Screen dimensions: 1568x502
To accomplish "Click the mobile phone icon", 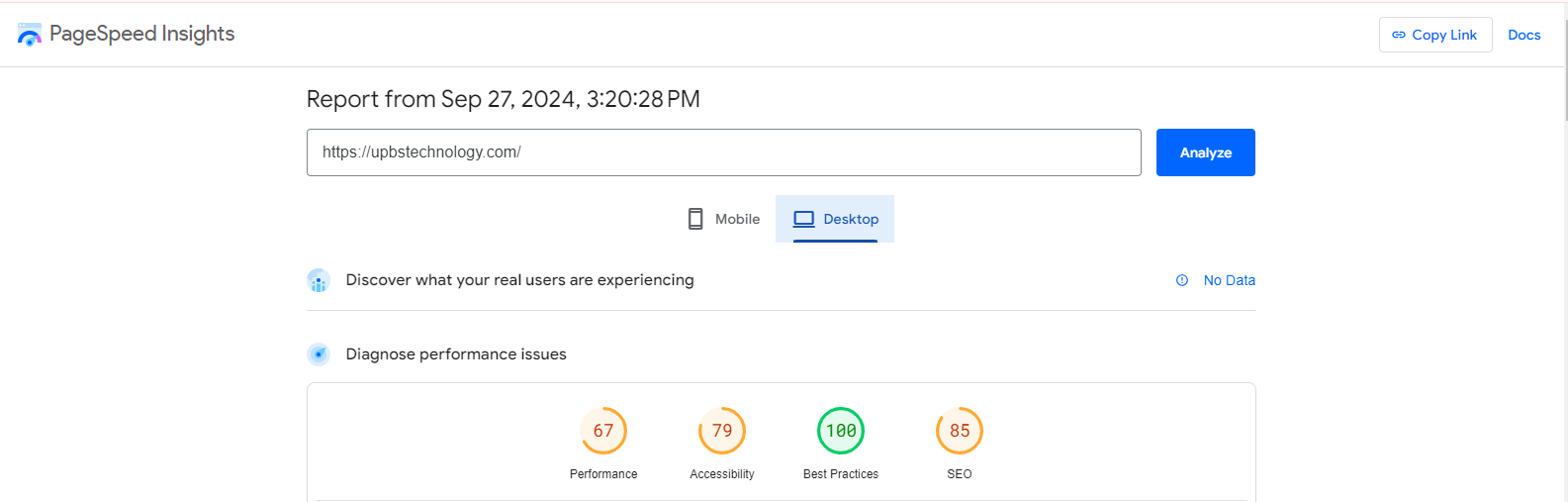I will coord(695,219).
